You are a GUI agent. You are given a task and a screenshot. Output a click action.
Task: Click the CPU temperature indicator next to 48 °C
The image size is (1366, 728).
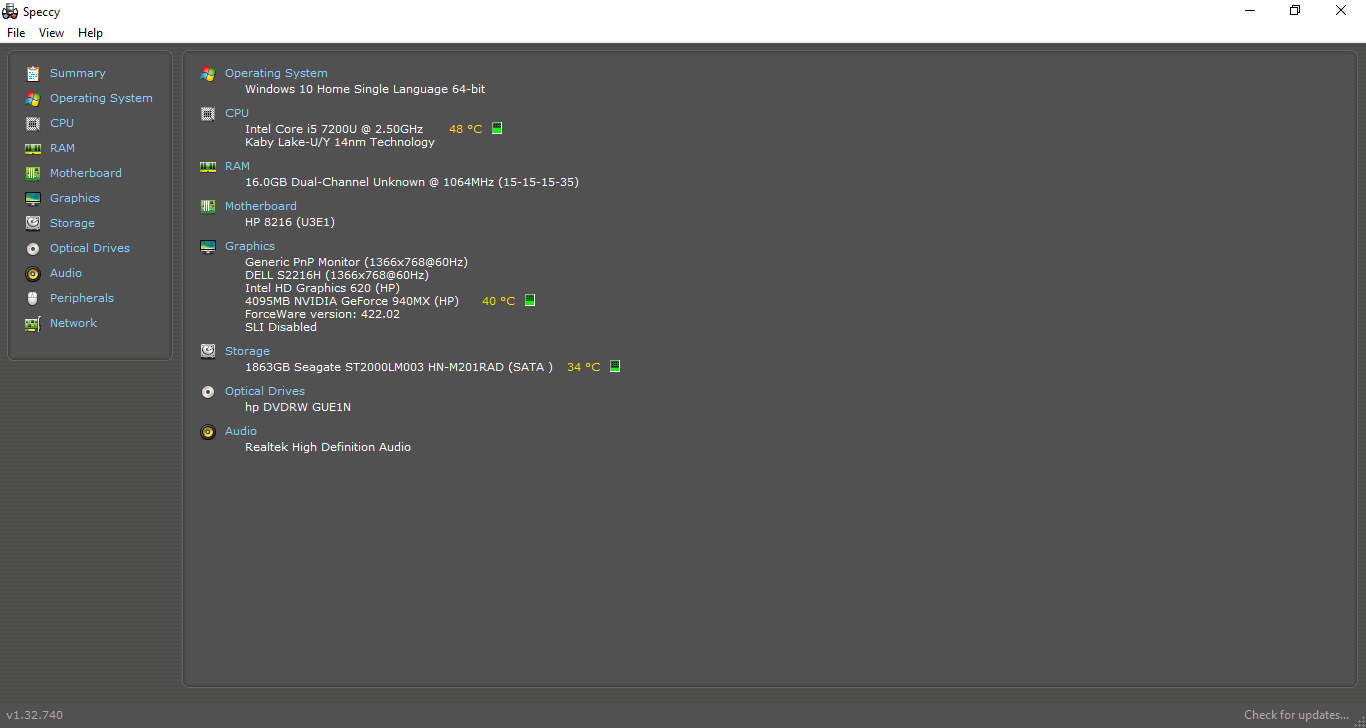497,129
